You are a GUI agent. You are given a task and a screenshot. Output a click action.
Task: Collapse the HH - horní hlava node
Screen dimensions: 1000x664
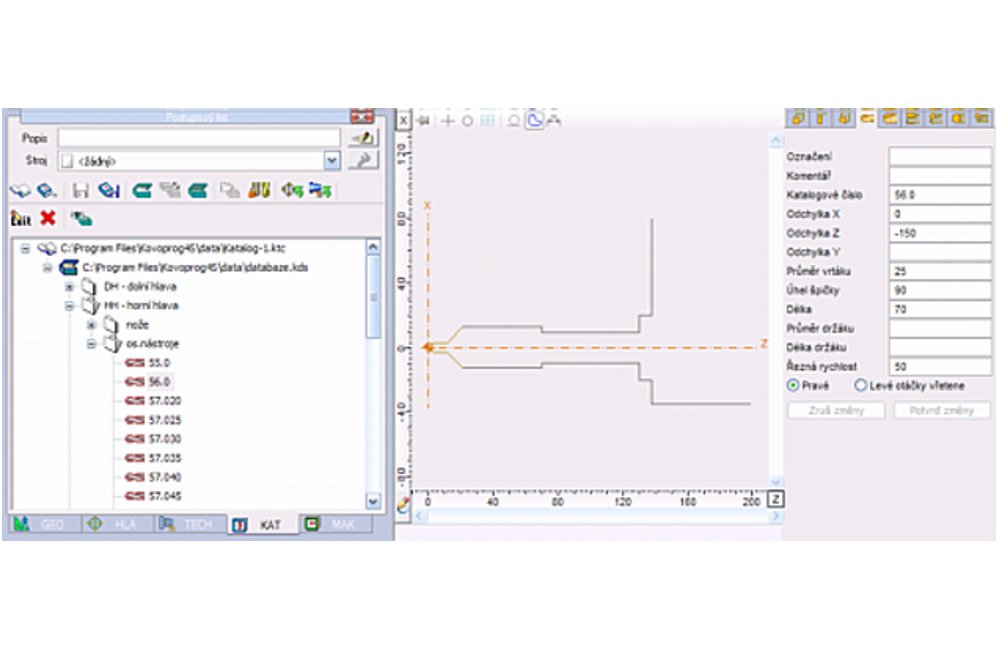(x=70, y=306)
